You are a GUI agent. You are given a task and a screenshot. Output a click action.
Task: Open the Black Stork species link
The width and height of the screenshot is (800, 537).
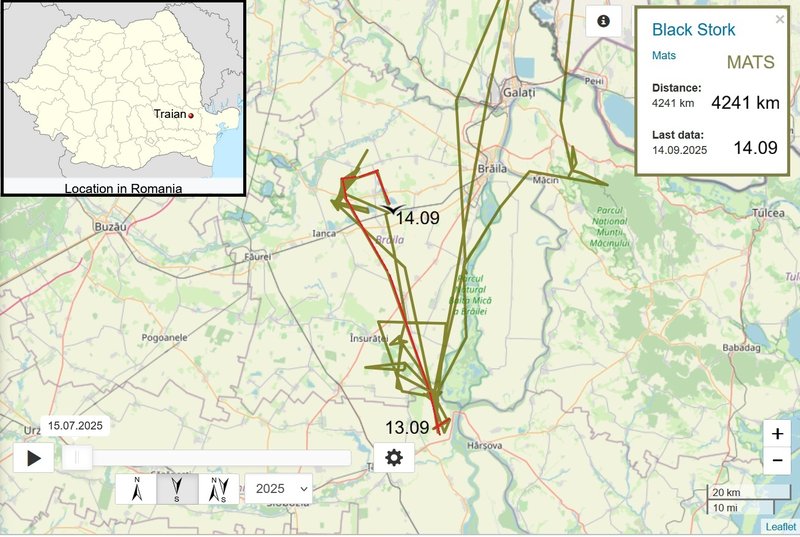pos(693,30)
